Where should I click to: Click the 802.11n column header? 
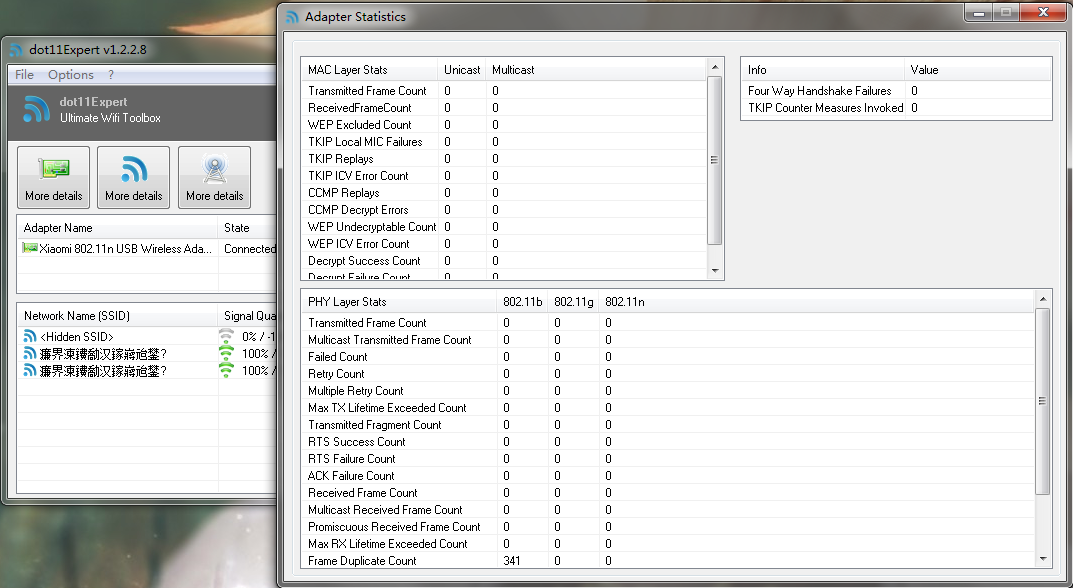(x=625, y=302)
